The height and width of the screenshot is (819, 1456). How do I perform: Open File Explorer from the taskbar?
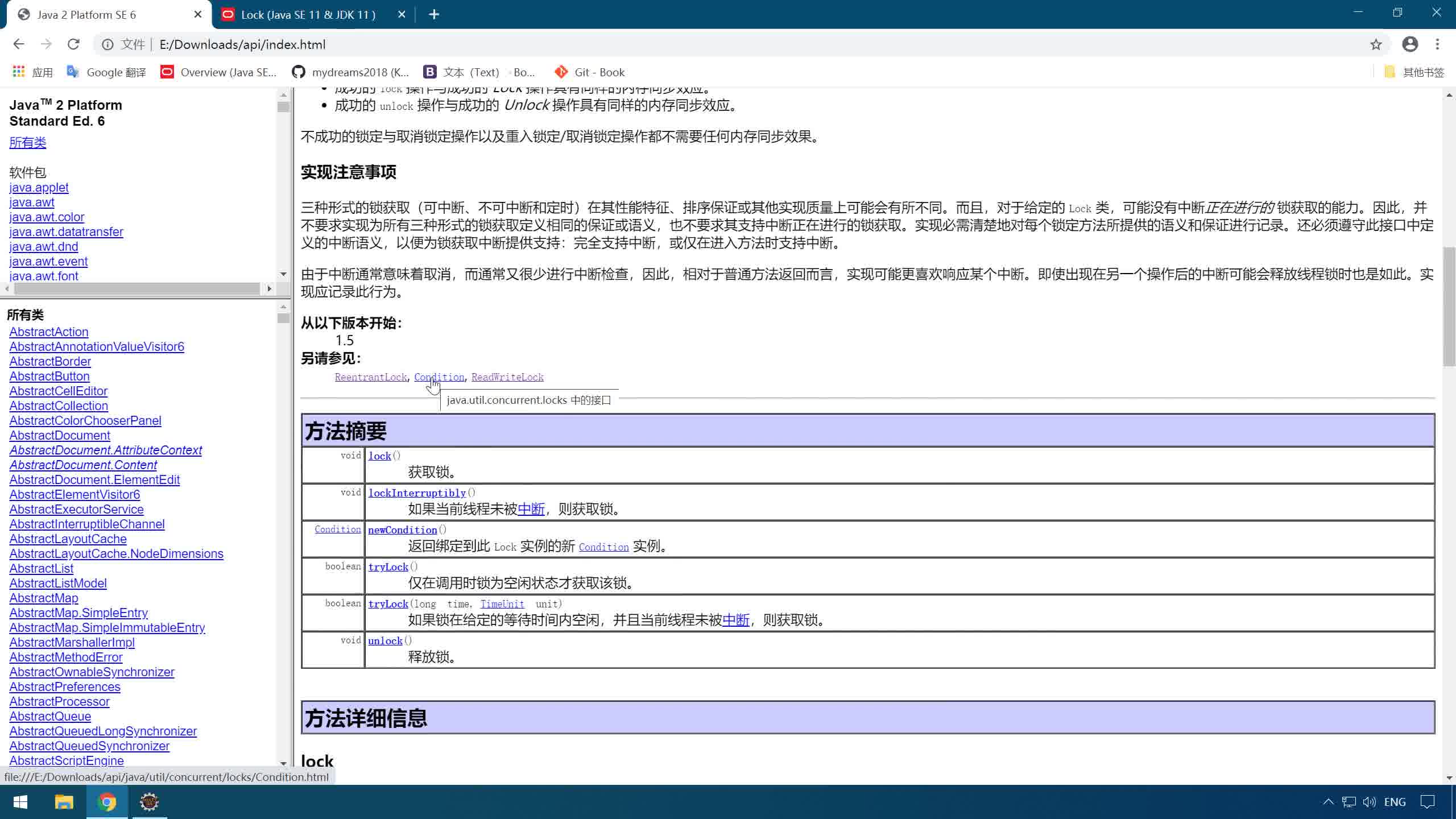tap(64, 802)
